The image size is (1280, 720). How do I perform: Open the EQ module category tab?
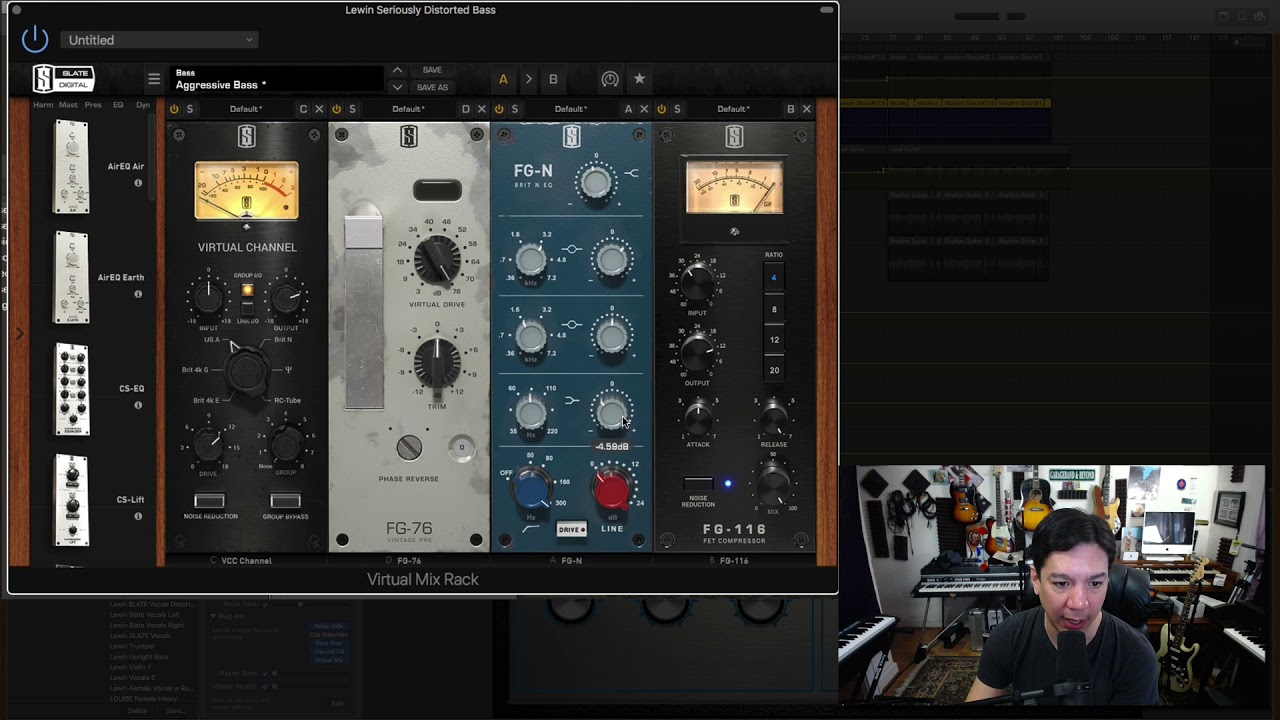(118, 105)
